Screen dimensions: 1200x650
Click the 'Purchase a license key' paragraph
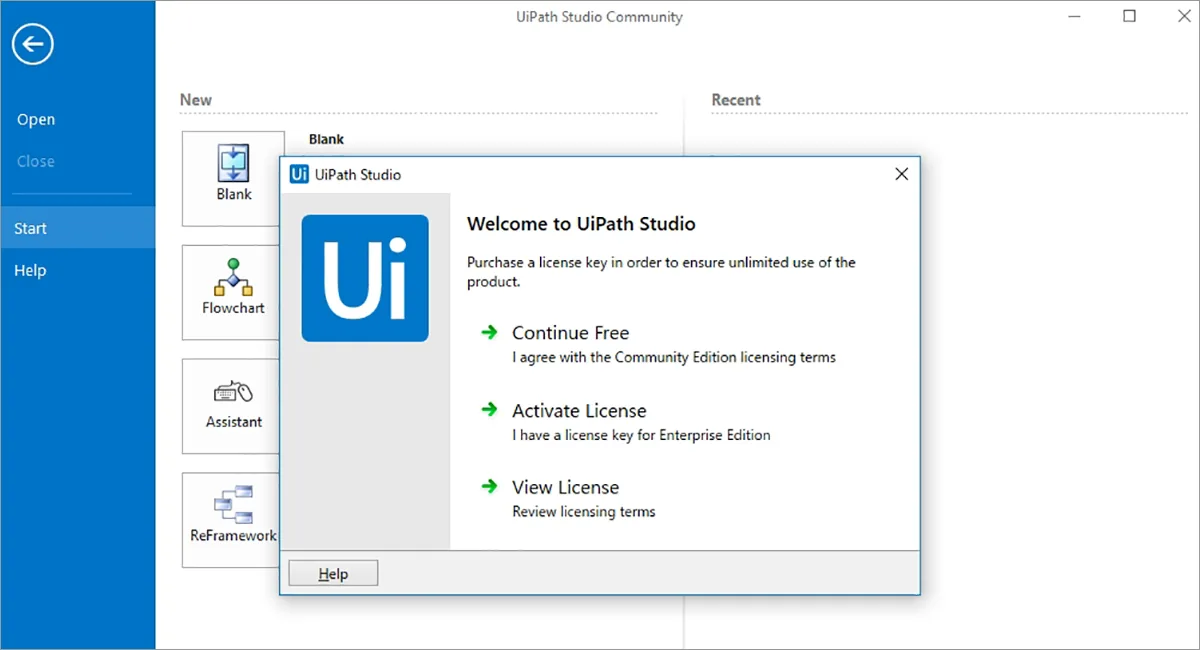click(661, 272)
